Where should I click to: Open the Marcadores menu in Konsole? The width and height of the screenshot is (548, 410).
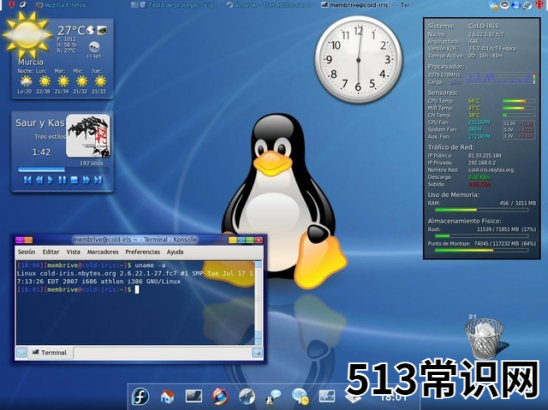(103, 252)
